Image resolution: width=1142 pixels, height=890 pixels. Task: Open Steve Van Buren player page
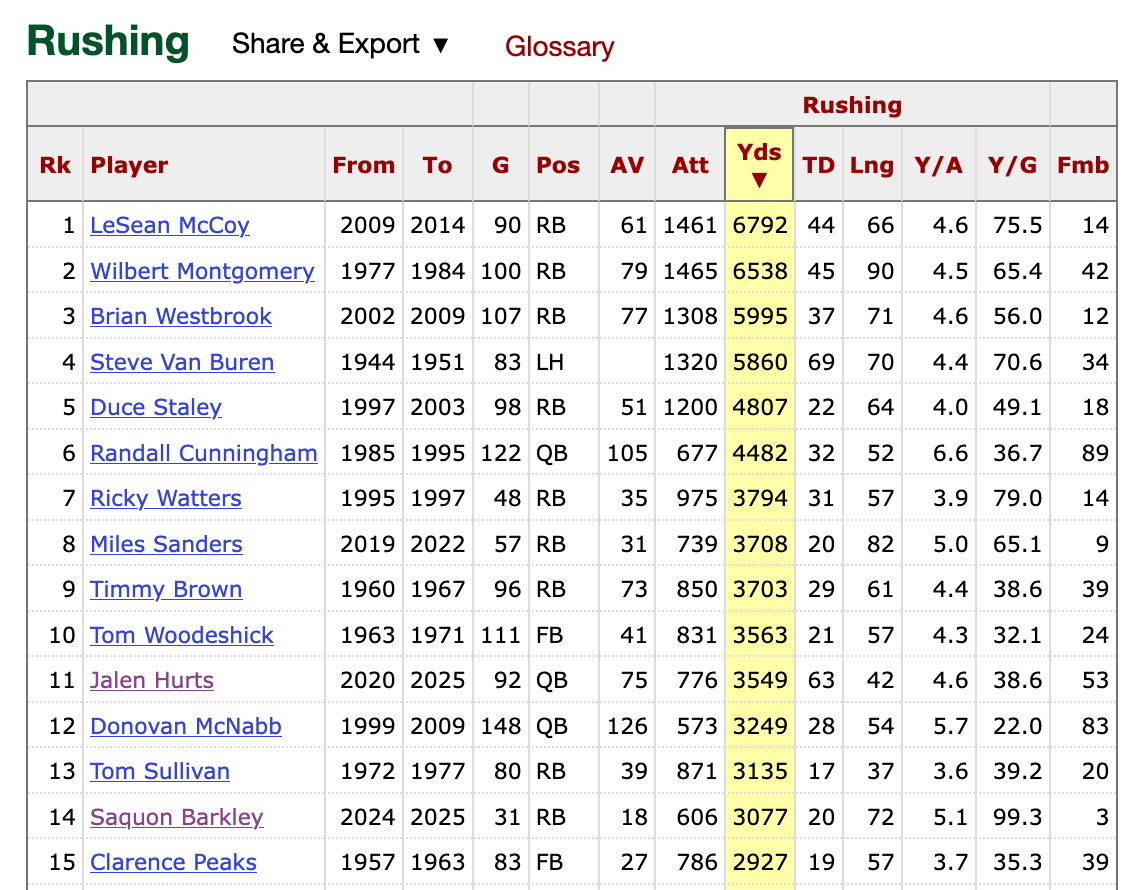[182, 362]
